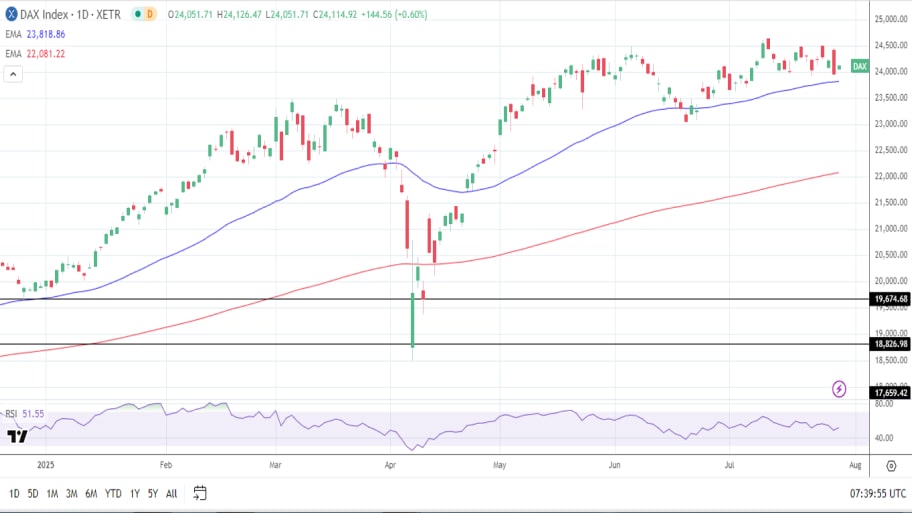Select the EMA 22,081.22 indicator legend
This screenshot has width=912, height=513.
35,54
